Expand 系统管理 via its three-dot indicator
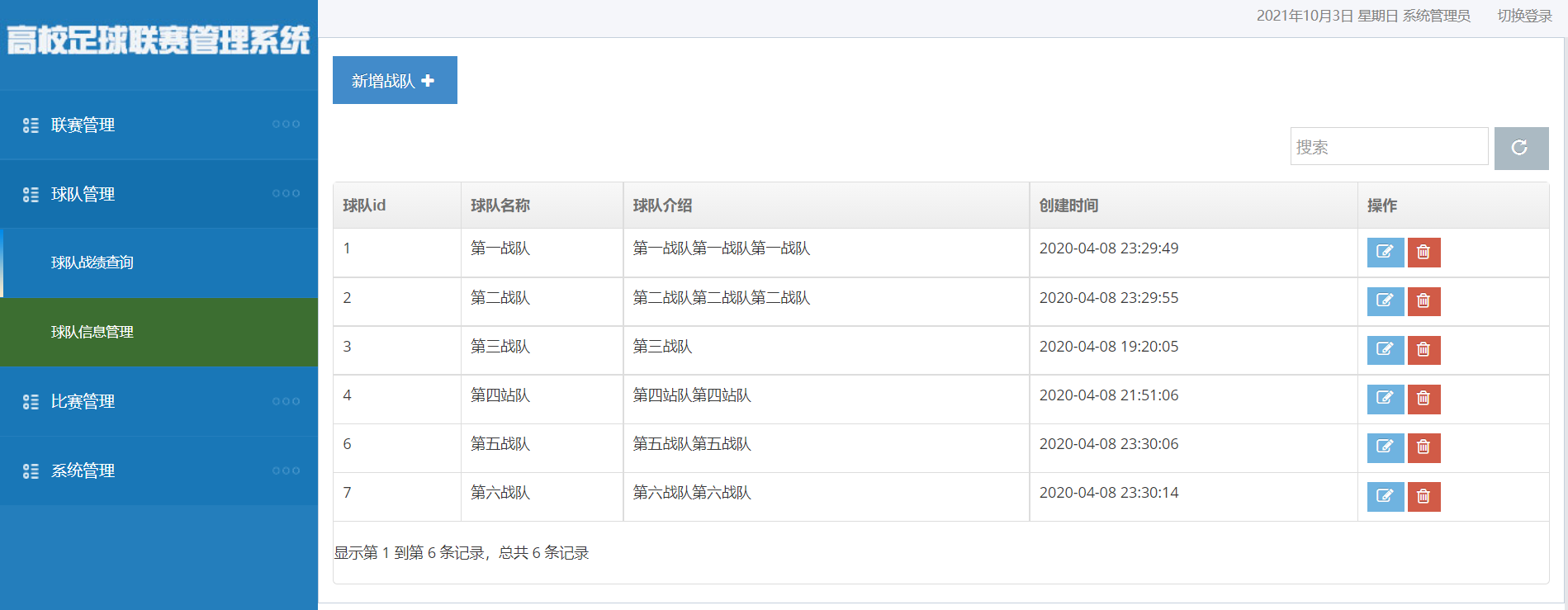 coord(286,471)
